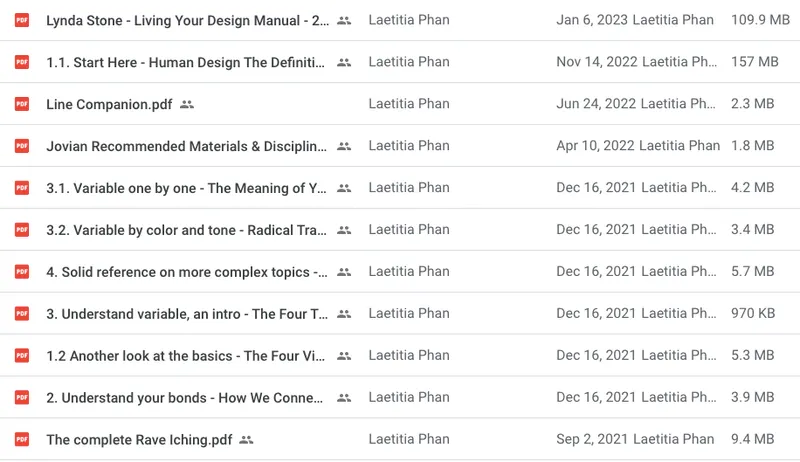Open Jovian Recommended Materials & Discipline file
Image resolution: width=800 pixels, height=462 pixels.
click(x=186, y=146)
